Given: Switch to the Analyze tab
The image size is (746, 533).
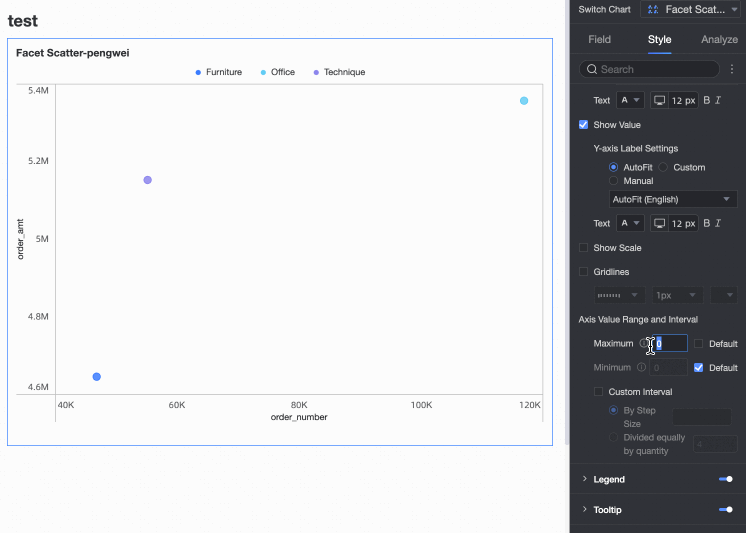Looking at the screenshot, I should 719,39.
